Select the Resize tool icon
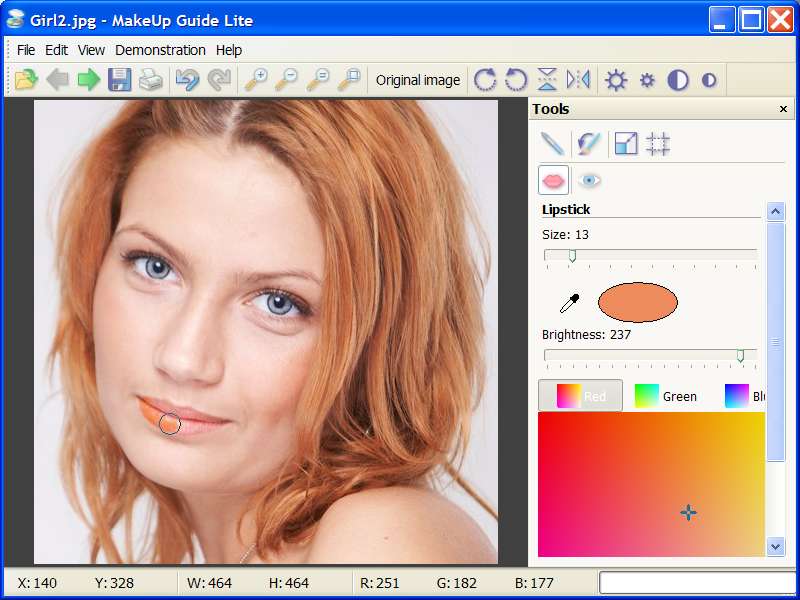 (x=626, y=144)
